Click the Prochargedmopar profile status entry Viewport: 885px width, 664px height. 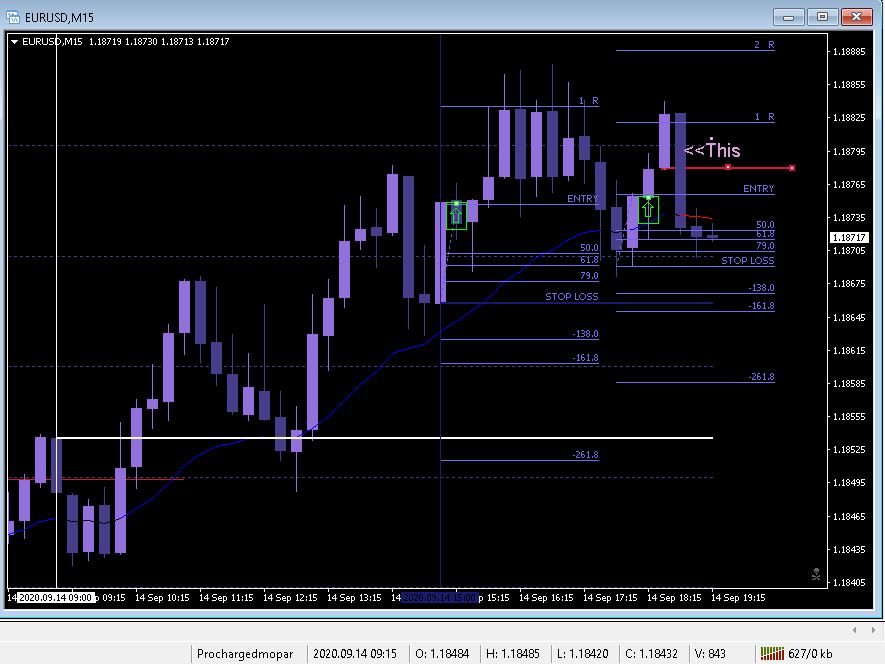coord(245,654)
